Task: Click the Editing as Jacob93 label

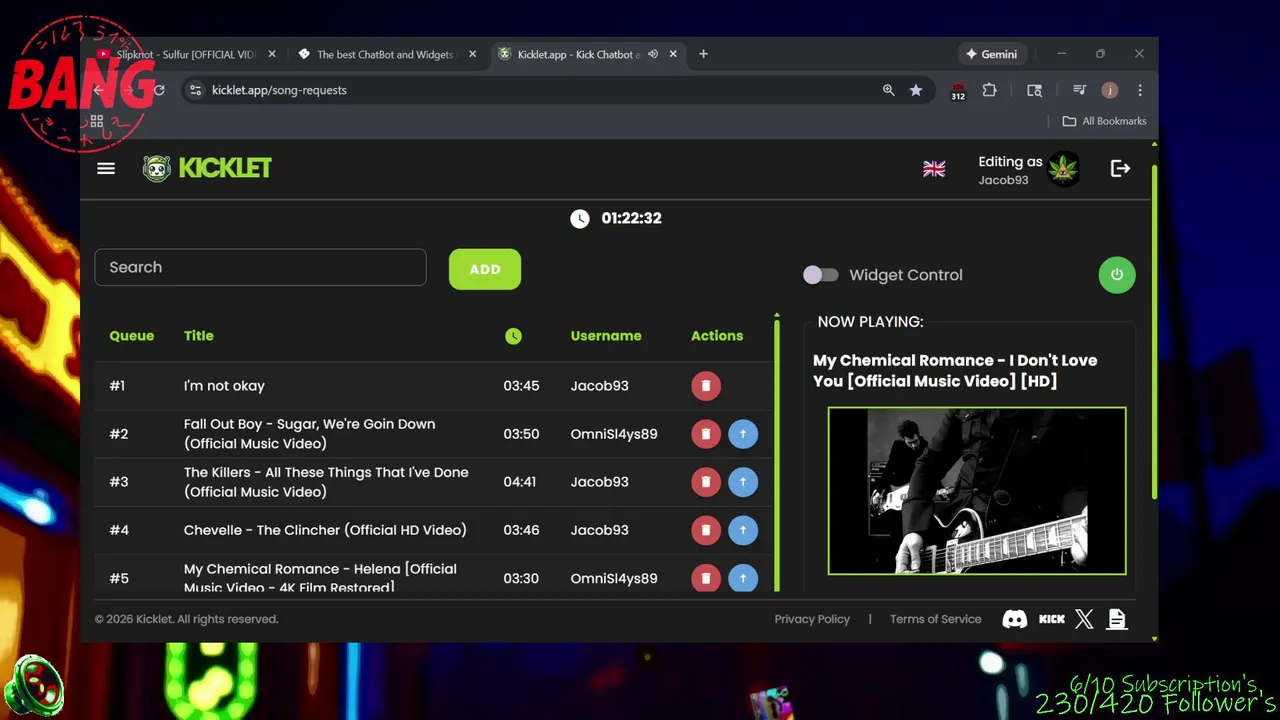Action: click(x=1010, y=170)
